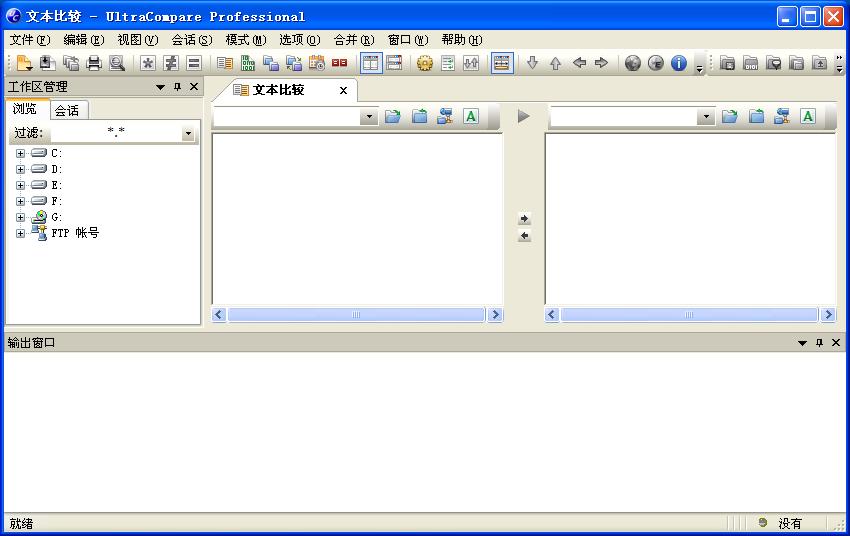Click FTP open icon in right pane

(x=782, y=116)
